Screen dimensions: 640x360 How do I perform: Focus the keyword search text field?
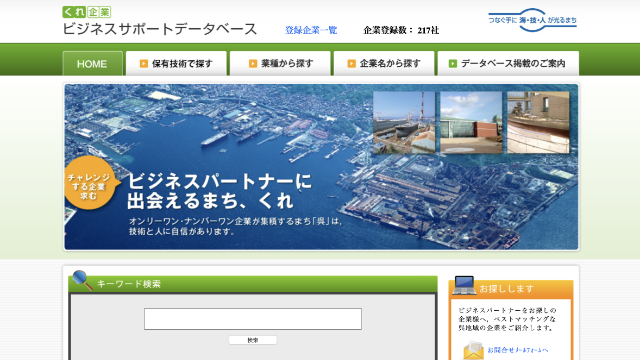[x=253, y=319]
